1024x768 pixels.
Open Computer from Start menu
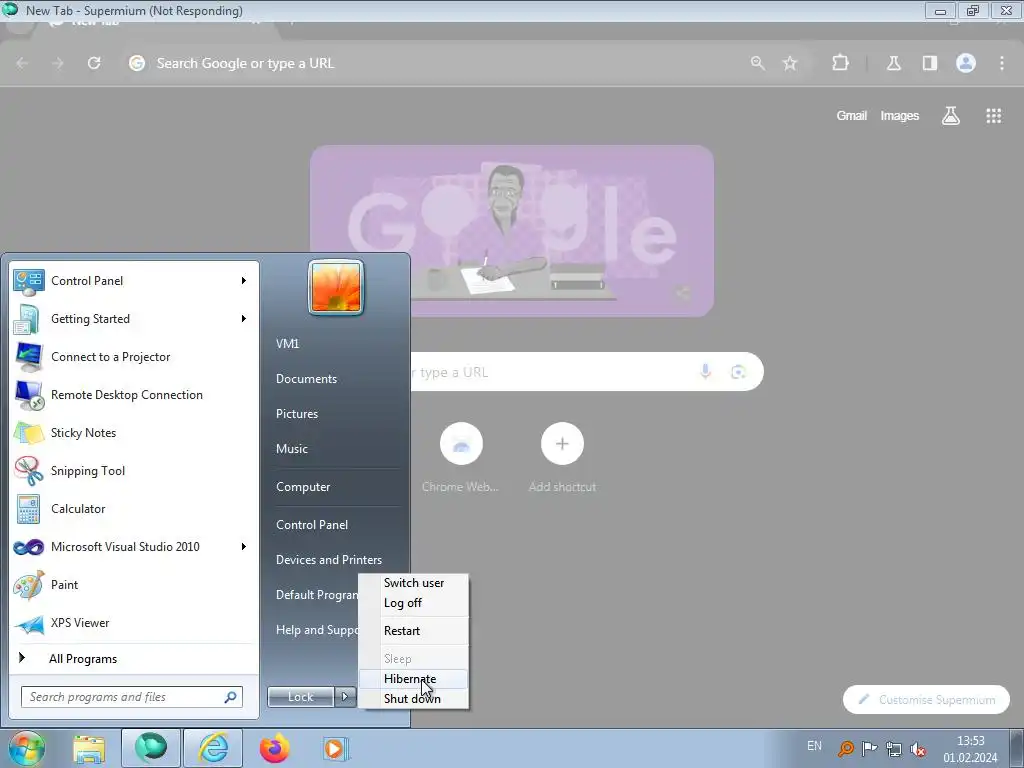coord(303,487)
